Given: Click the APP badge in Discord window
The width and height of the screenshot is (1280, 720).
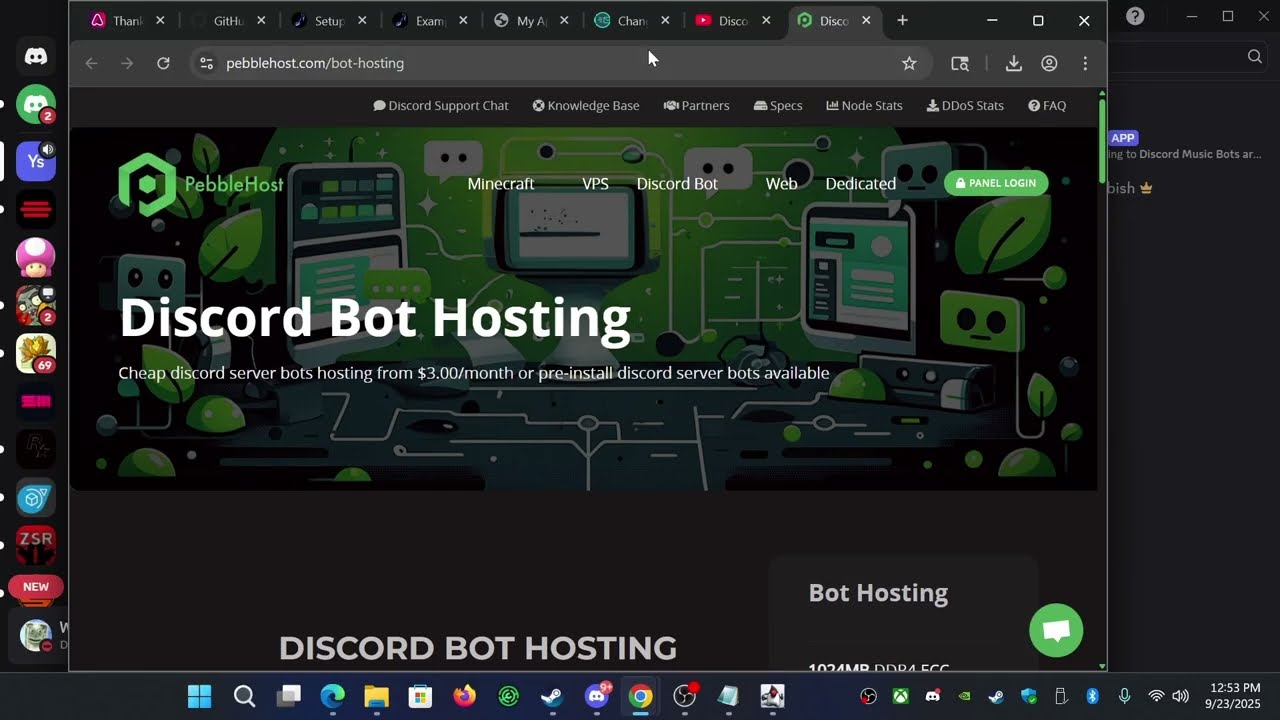Looking at the screenshot, I should point(1123,138).
